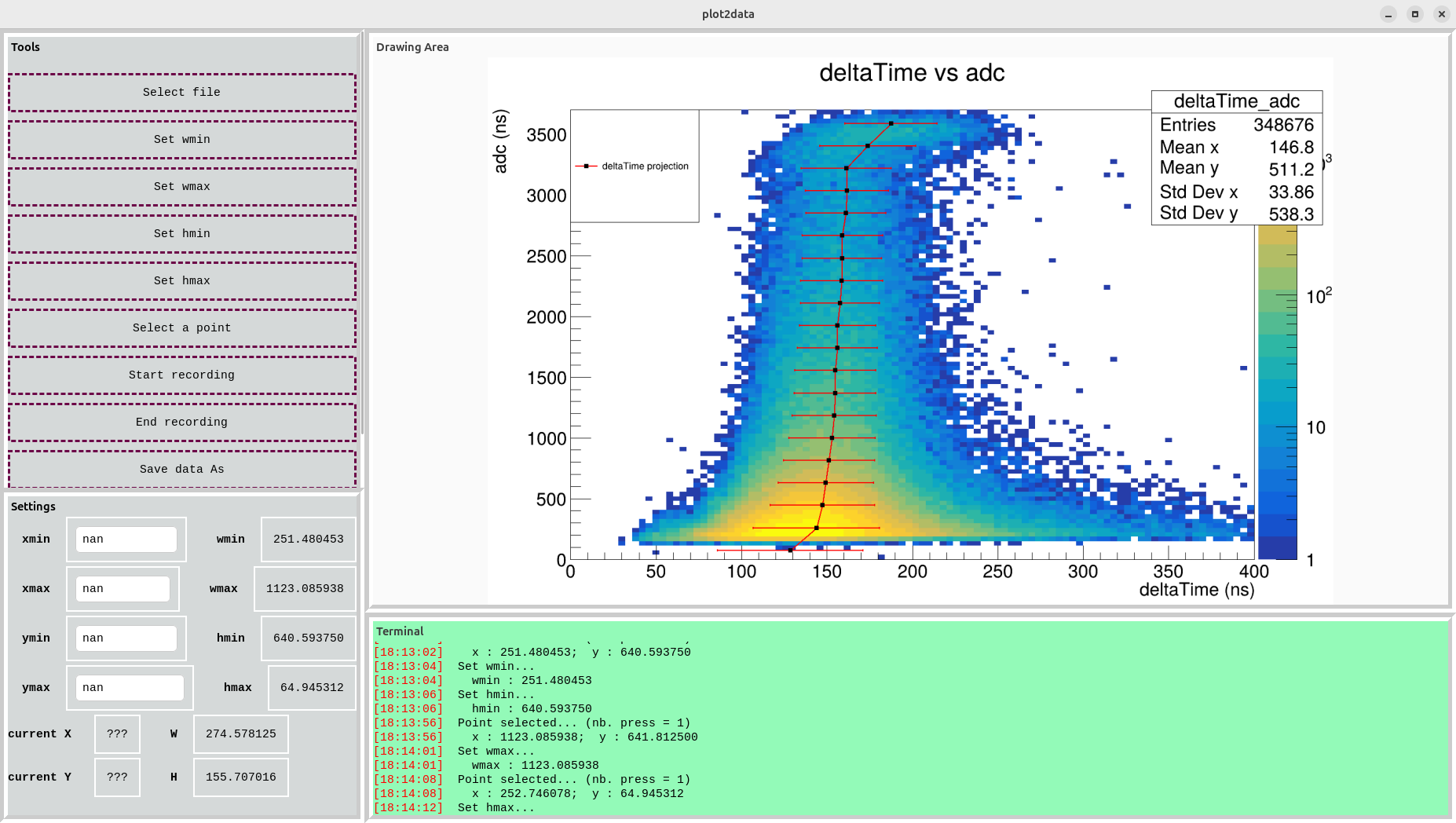The image size is (1456, 823).
Task: Focus the ymin input field
Action: [x=126, y=638]
